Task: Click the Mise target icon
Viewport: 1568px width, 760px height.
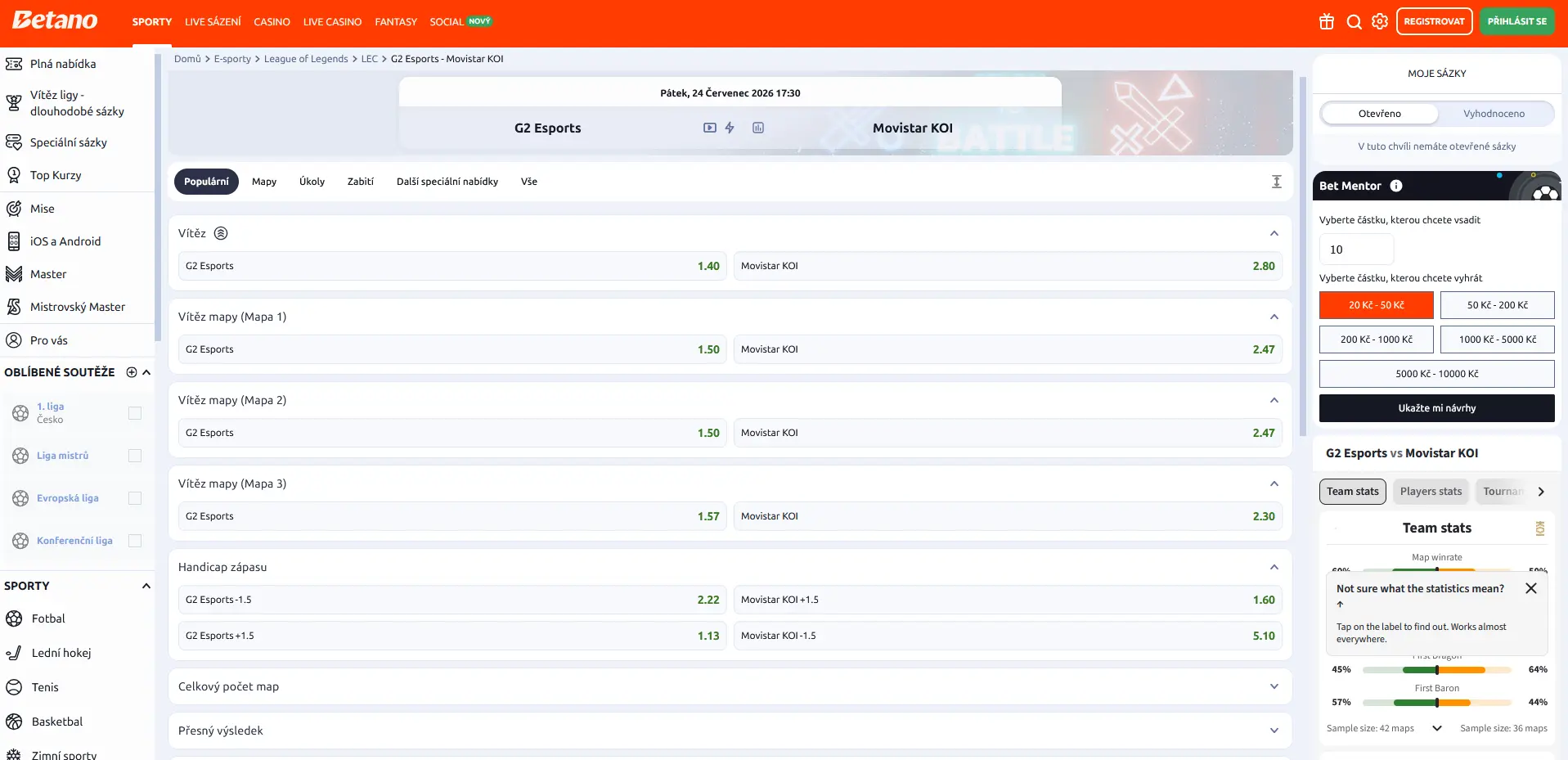Action: 14,209
